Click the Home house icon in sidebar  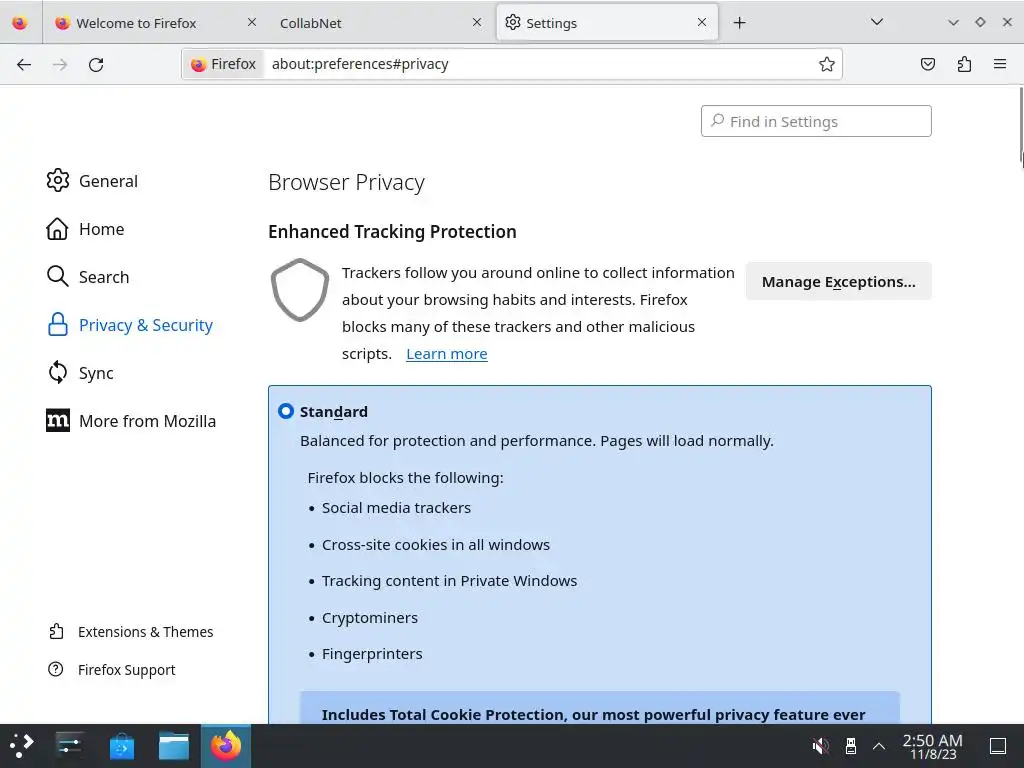(x=57, y=229)
